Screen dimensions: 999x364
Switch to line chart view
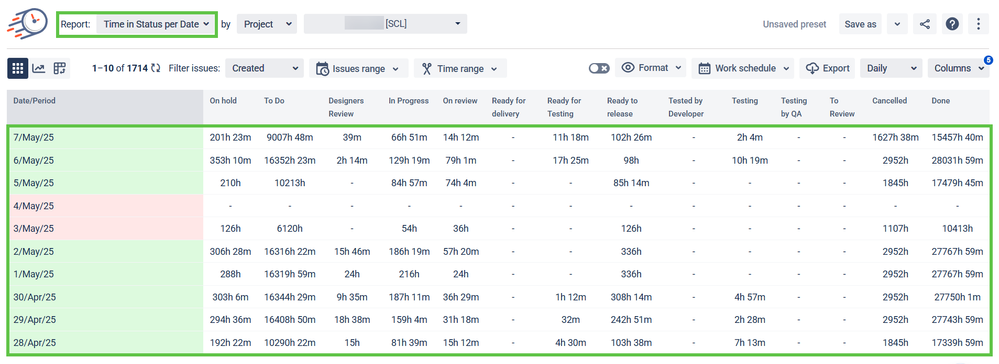tap(39, 68)
